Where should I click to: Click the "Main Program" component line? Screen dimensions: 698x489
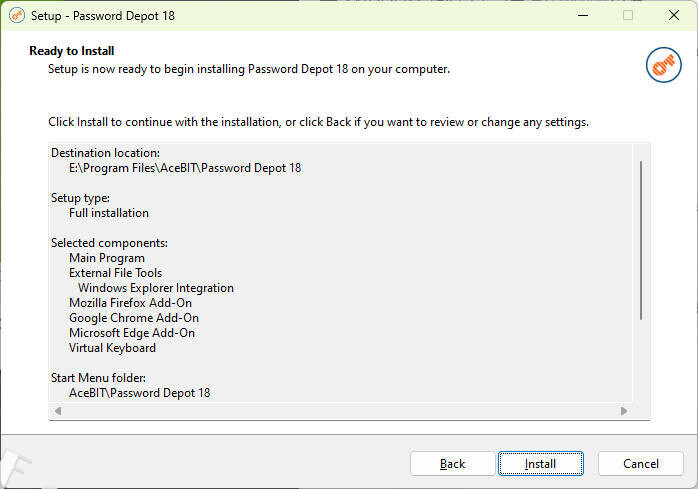(107, 258)
